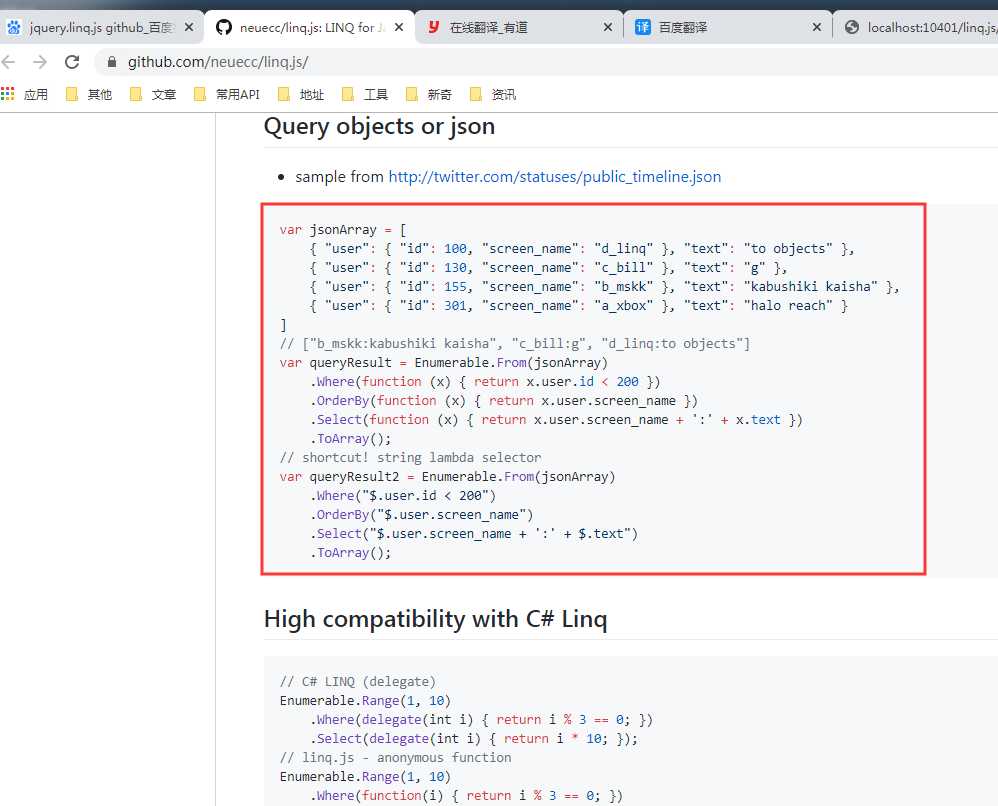This screenshot has height=806, width=998.
Task: Open the 新奇 bookmarks folder
Action: [x=430, y=94]
